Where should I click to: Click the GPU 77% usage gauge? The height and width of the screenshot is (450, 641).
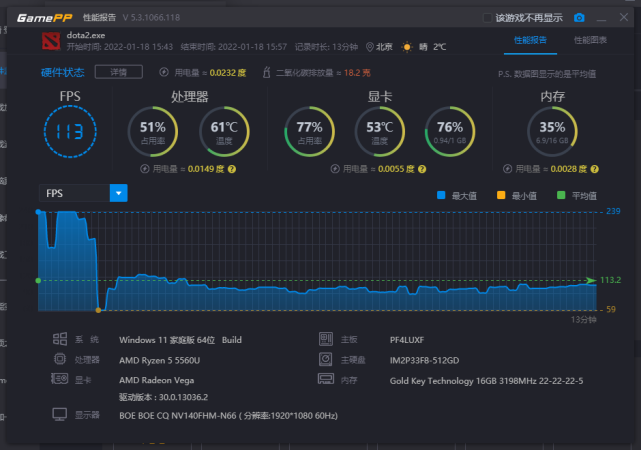(x=309, y=132)
